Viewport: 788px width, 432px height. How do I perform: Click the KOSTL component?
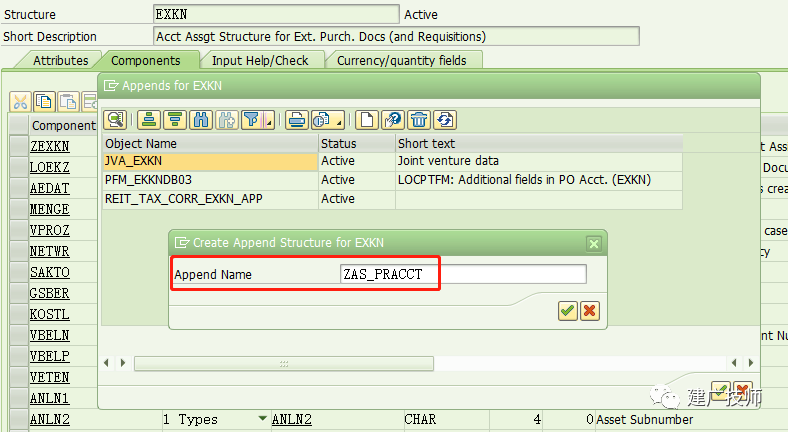(50, 314)
